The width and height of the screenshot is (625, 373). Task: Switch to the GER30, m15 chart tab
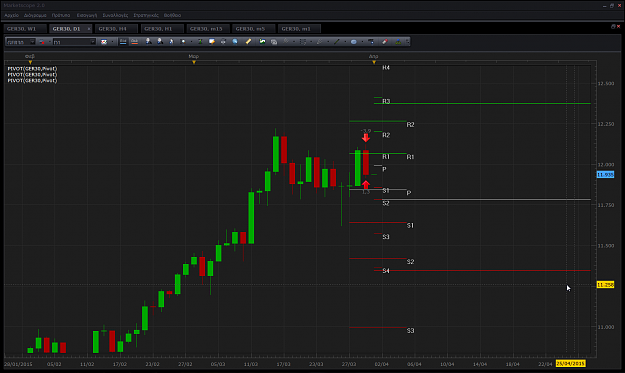tap(208, 29)
